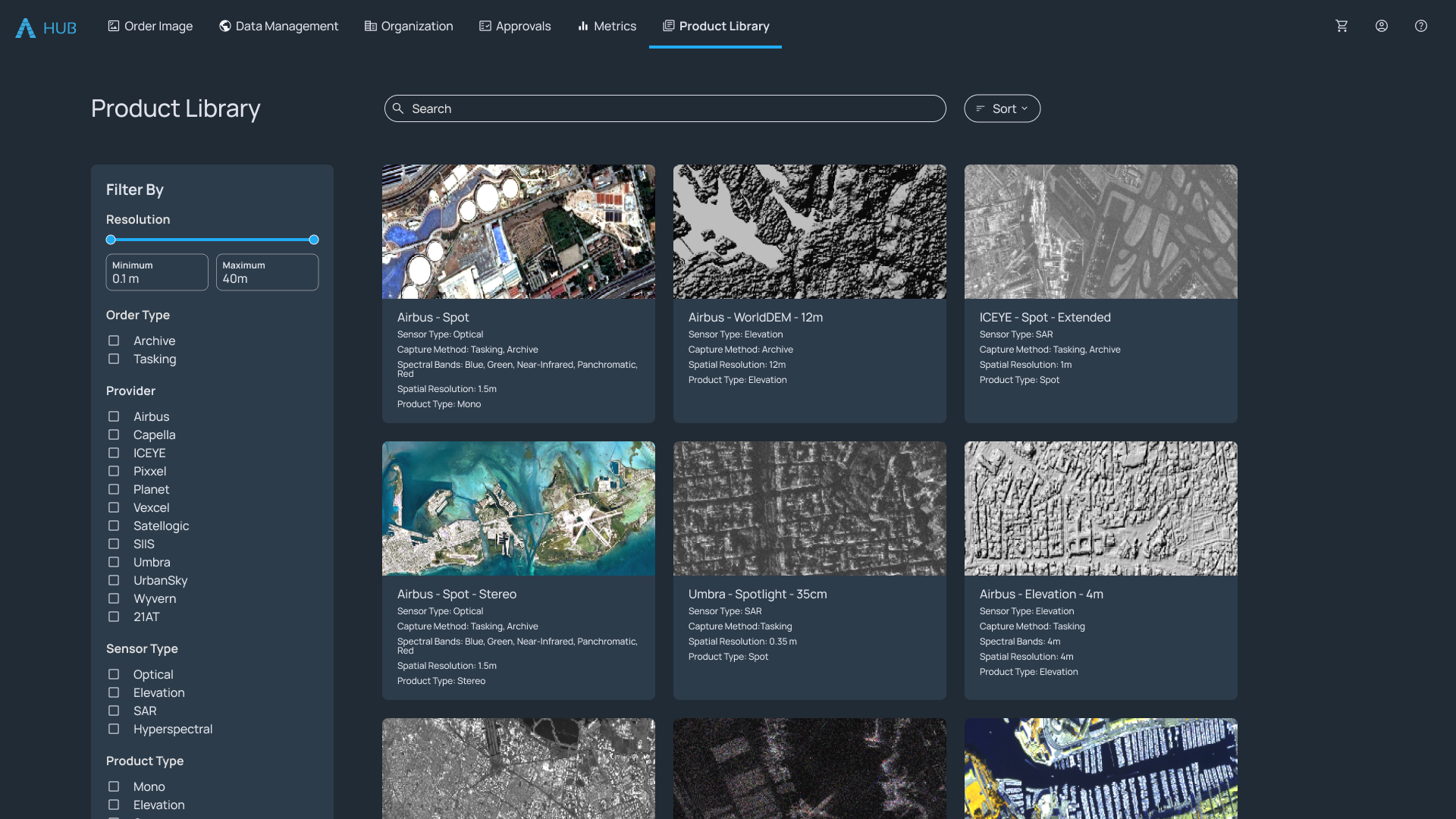Image resolution: width=1456 pixels, height=819 pixels.
Task: Enable the Archive order type filter
Action: pyautogui.click(x=113, y=340)
